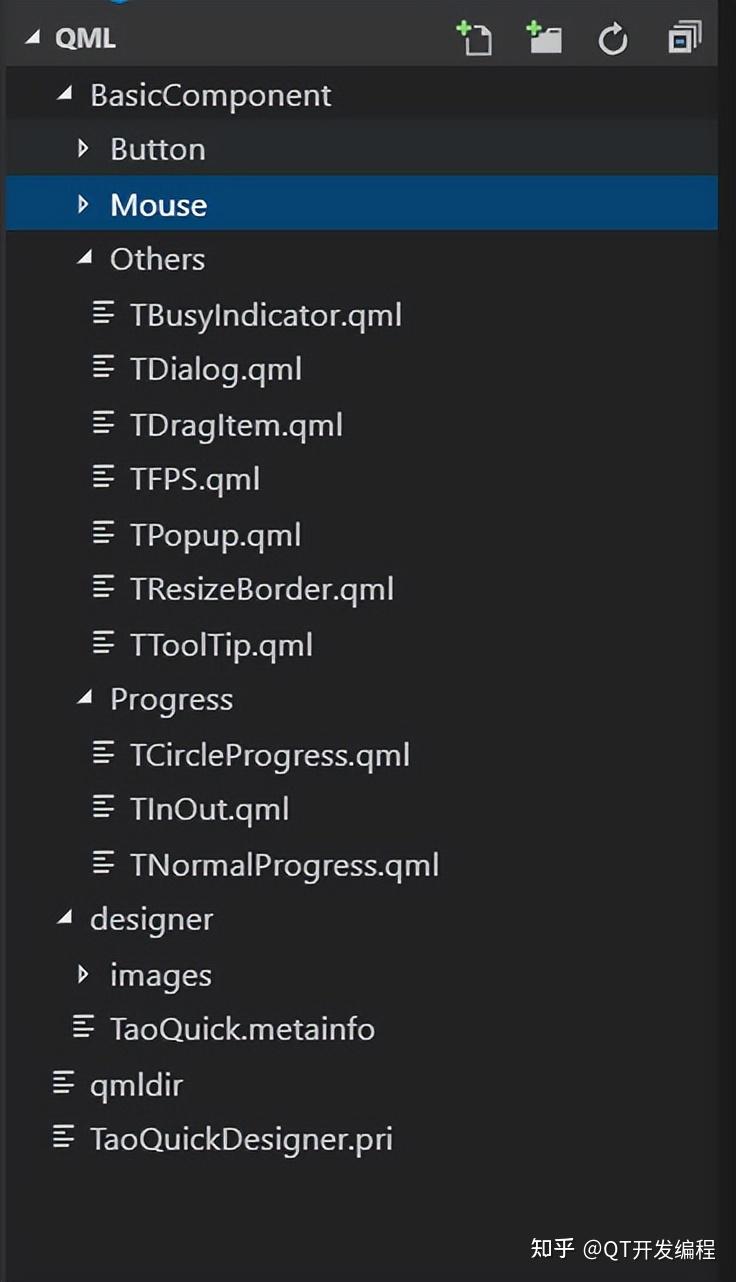Click the Refresh Explorer icon
Screen dimensions: 736x1282
point(613,40)
